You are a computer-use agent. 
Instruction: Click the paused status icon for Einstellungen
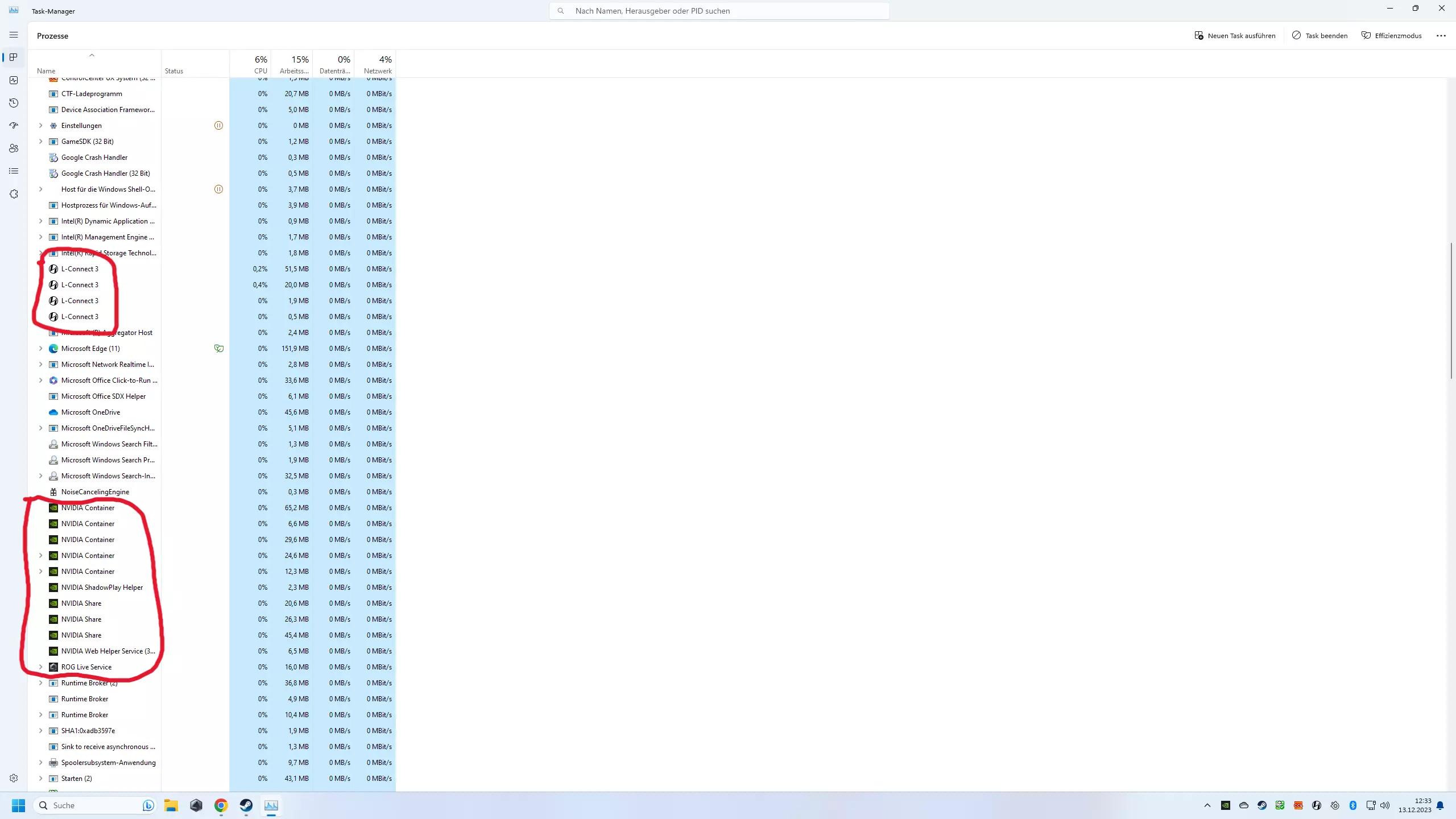(218, 126)
